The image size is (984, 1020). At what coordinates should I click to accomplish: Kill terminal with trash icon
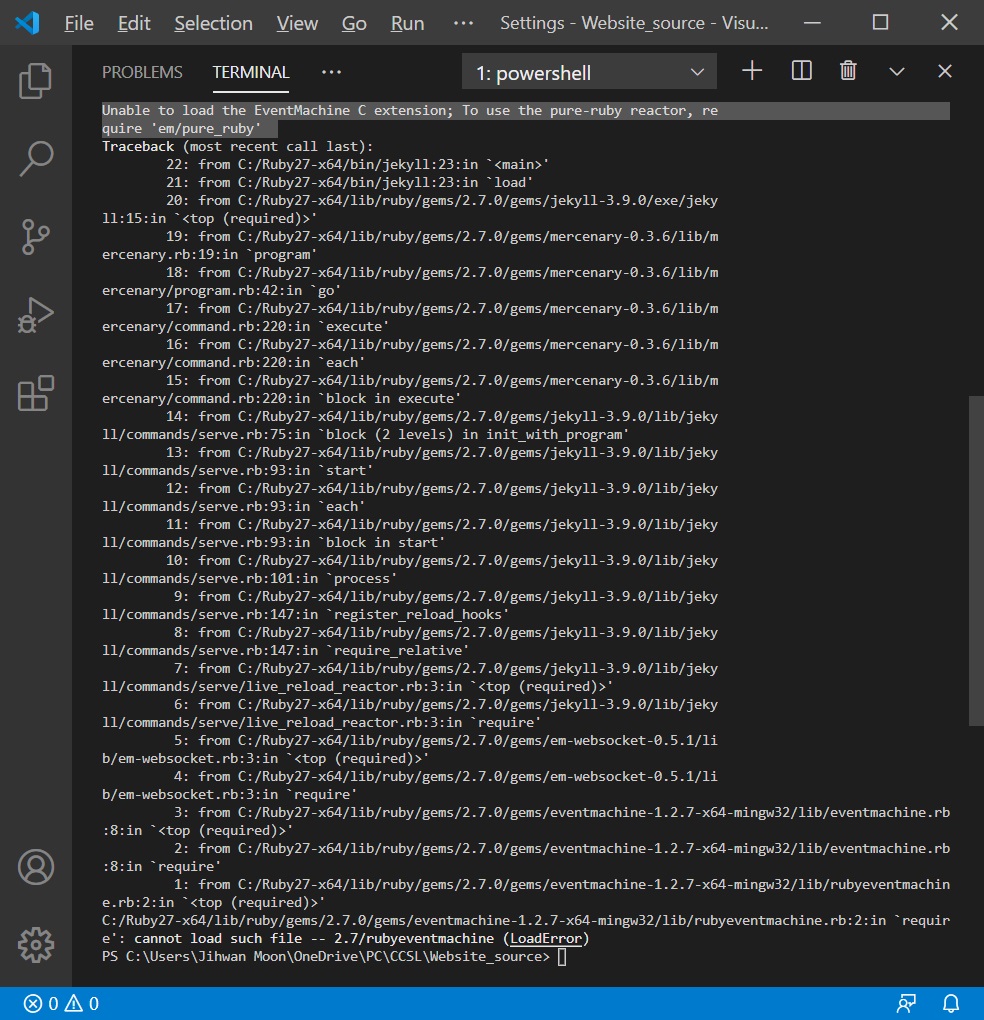(x=848, y=71)
